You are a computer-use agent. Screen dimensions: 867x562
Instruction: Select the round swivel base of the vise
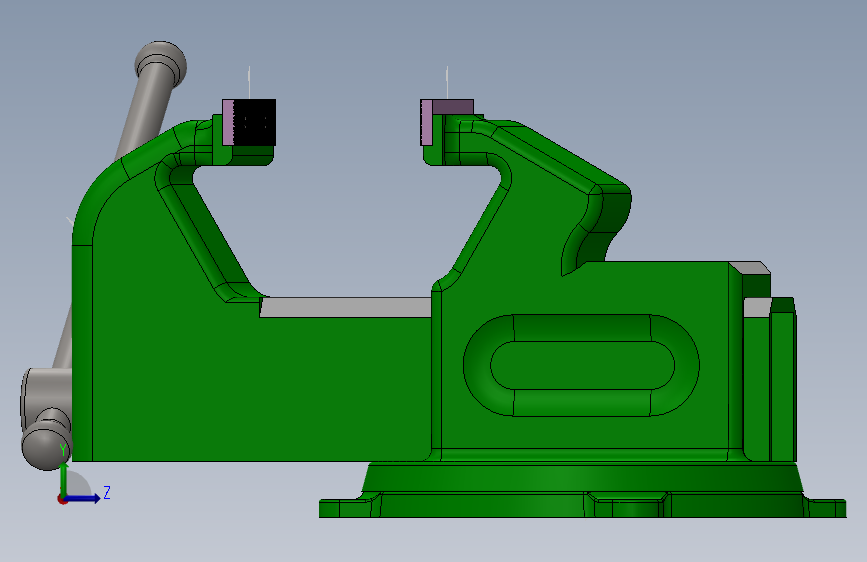pyautogui.click(x=582, y=480)
